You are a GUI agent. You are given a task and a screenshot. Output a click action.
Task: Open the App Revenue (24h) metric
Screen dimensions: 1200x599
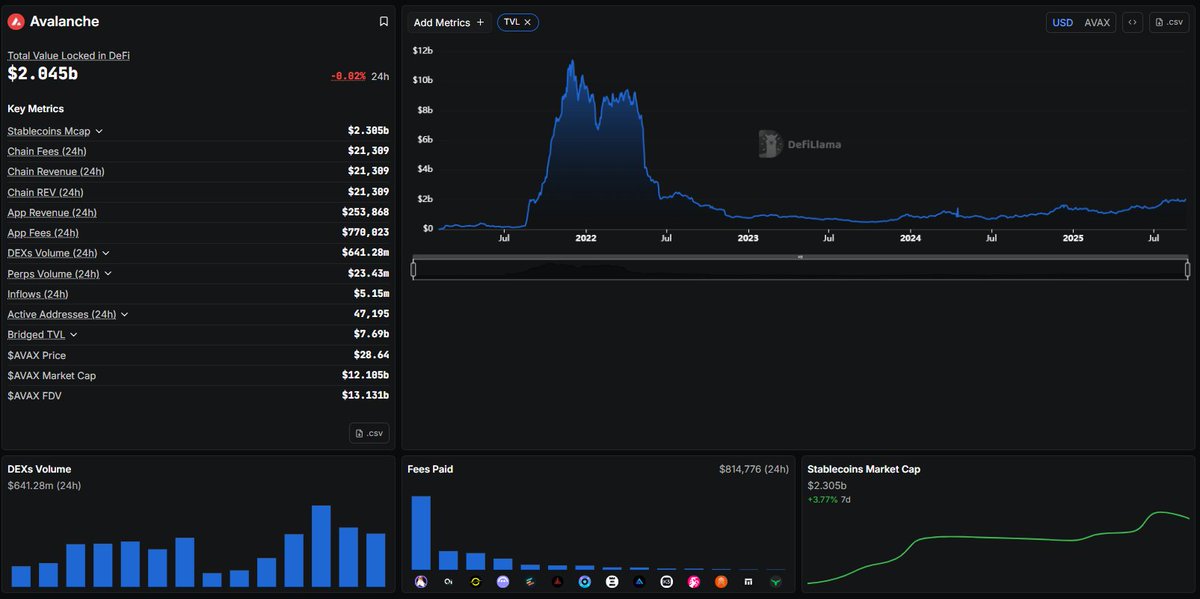pos(52,212)
